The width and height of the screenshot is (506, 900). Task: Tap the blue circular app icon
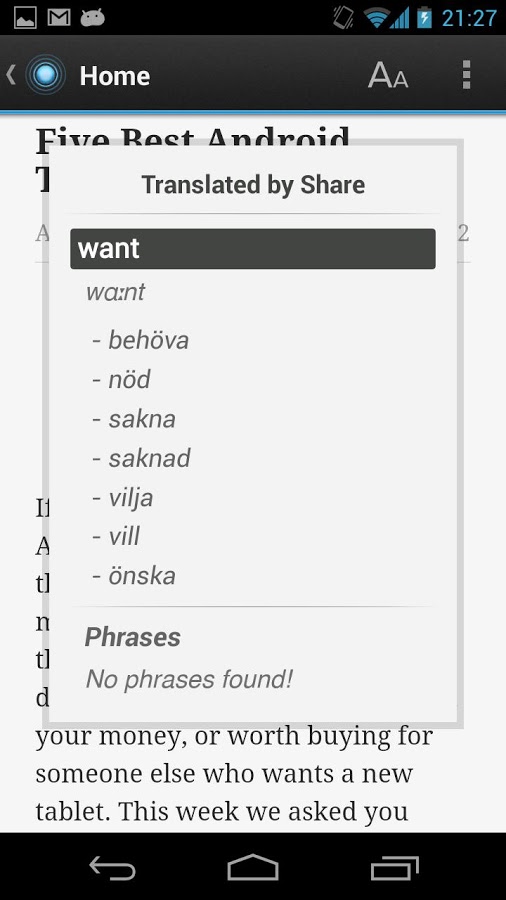click(x=46, y=75)
